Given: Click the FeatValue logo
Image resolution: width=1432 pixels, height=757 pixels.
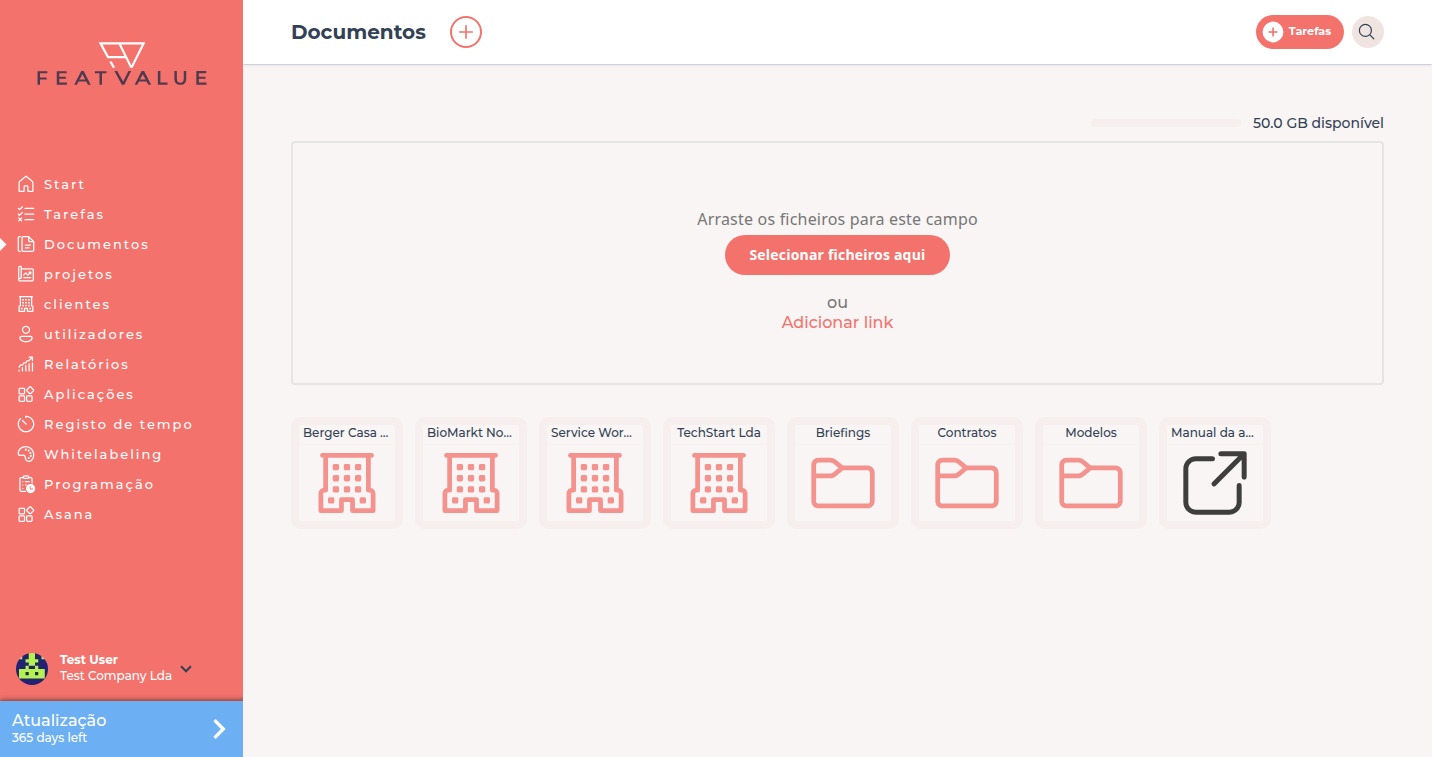Looking at the screenshot, I should tap(122, 64).
